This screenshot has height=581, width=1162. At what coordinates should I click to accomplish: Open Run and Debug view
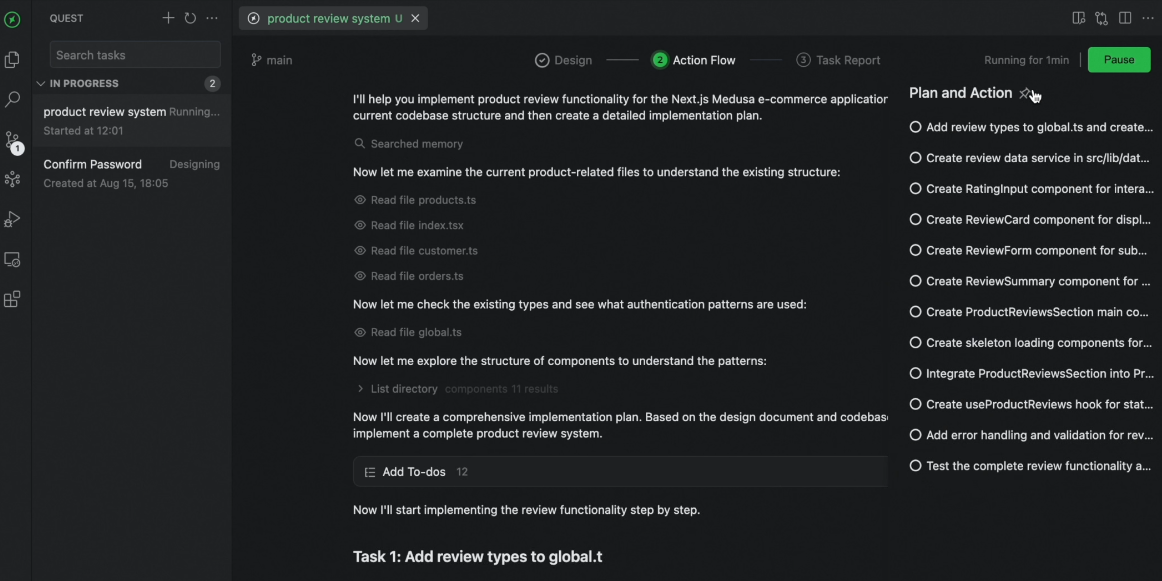click(12, 219)
